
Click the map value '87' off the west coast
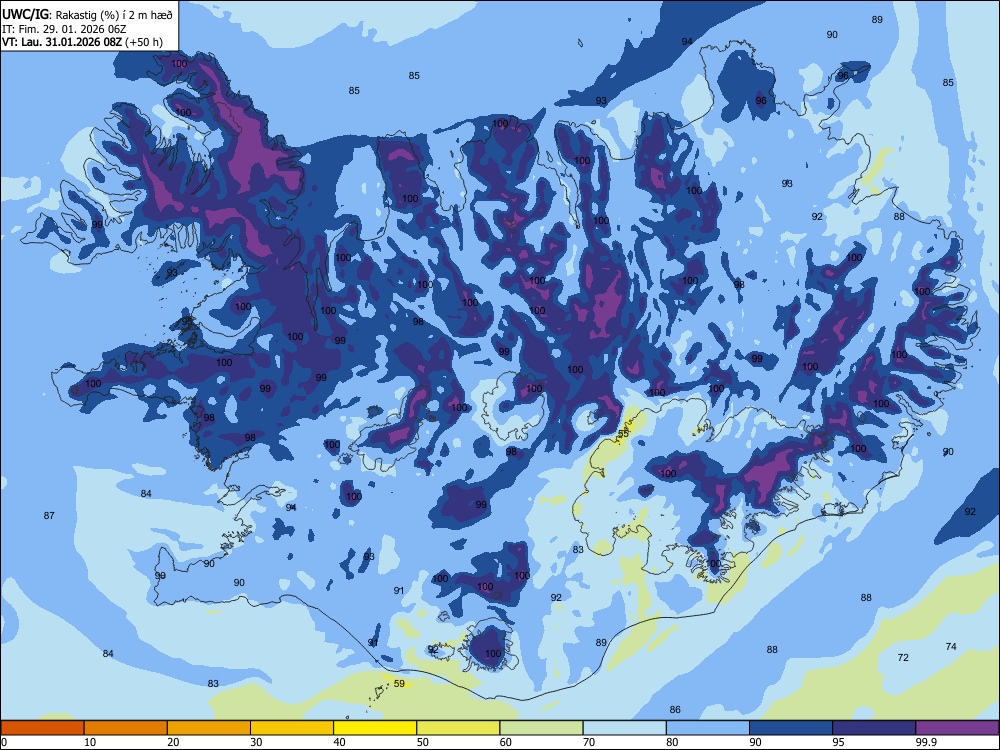(49, 515)
